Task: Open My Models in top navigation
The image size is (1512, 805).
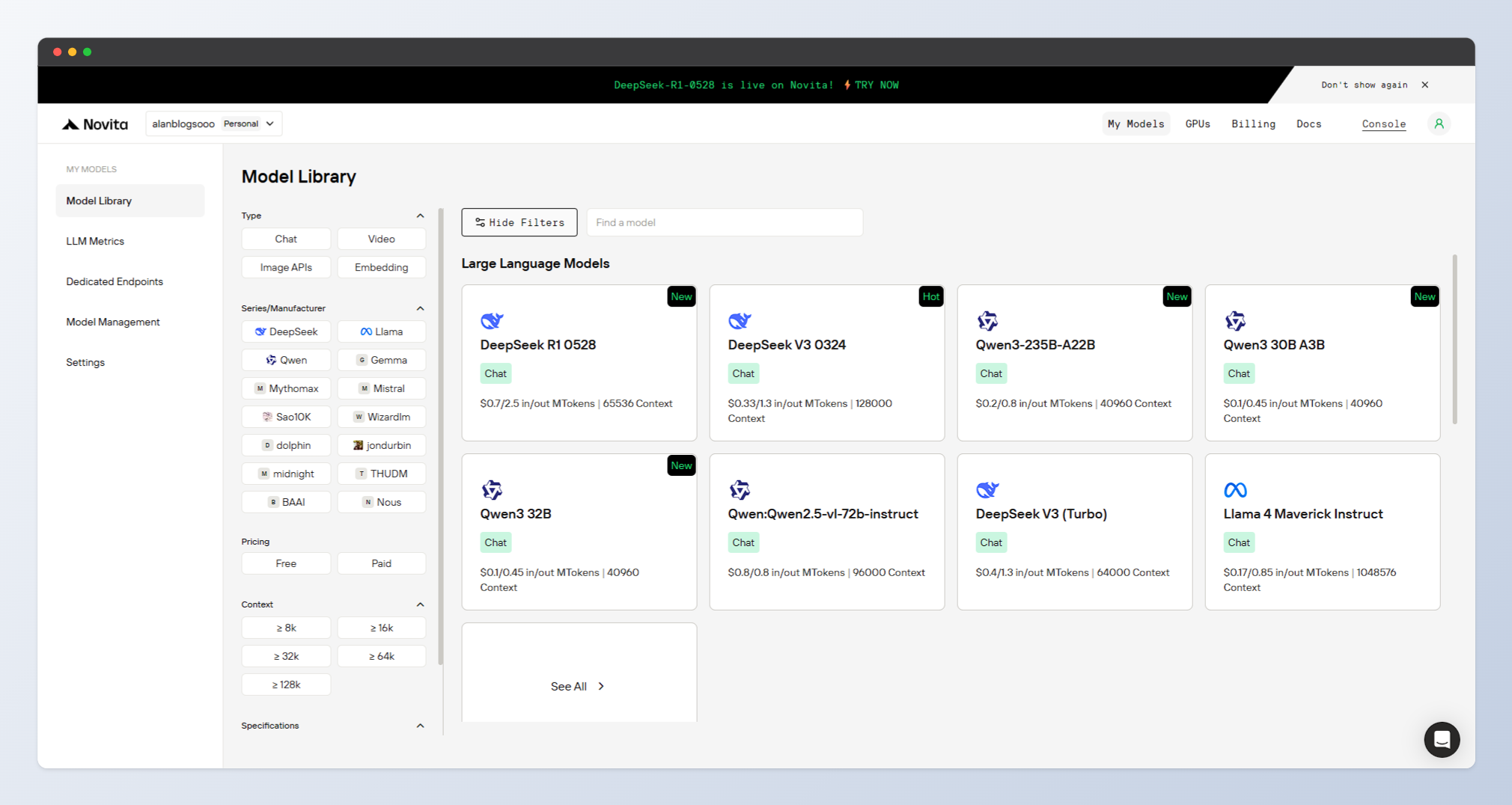Action: 1135,124
